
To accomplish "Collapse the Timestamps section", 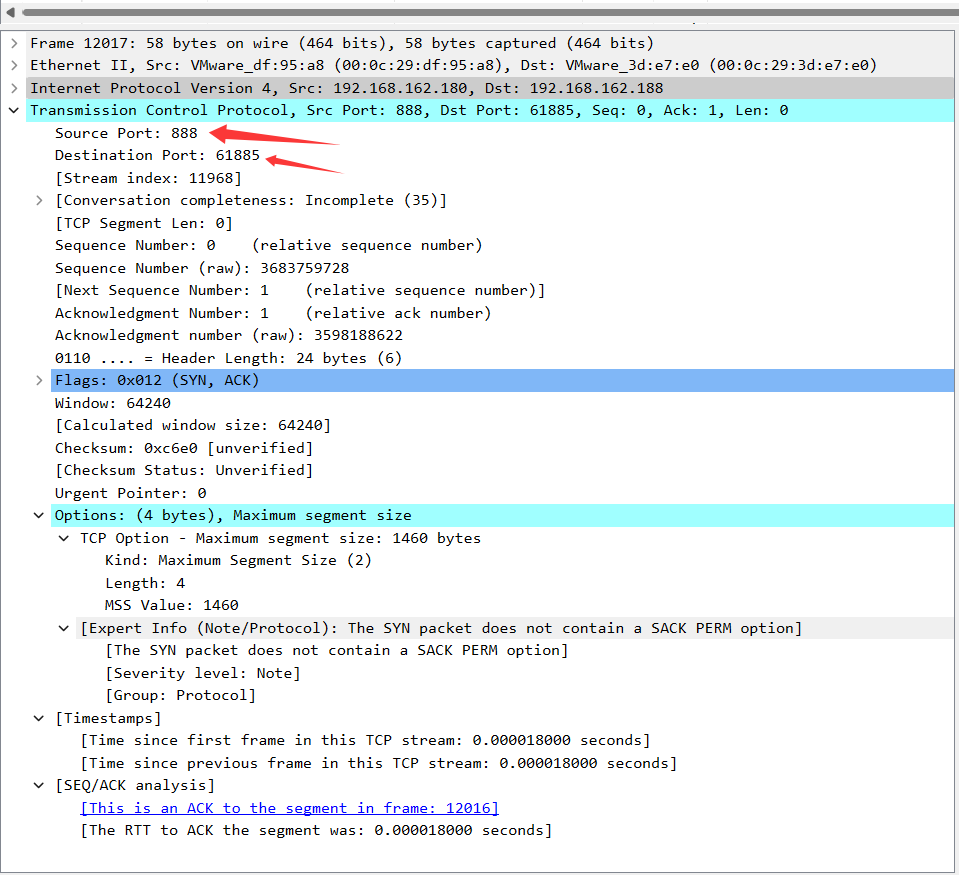I will (x=39, y=718).
